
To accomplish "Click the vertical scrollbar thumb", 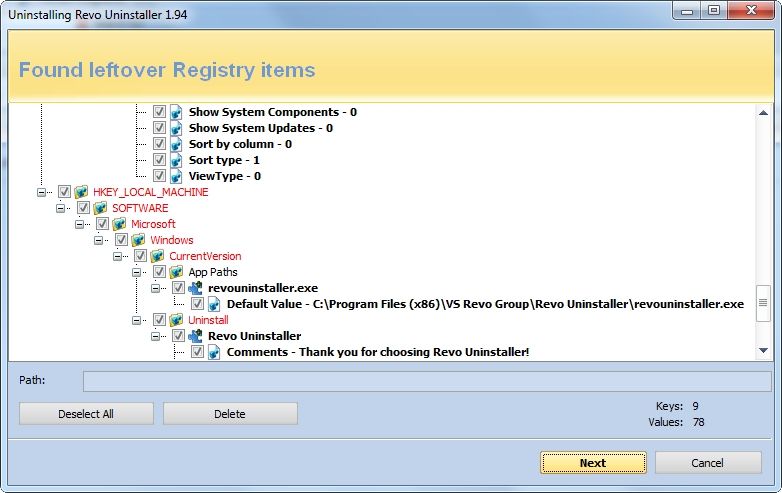I will (763, 303).
